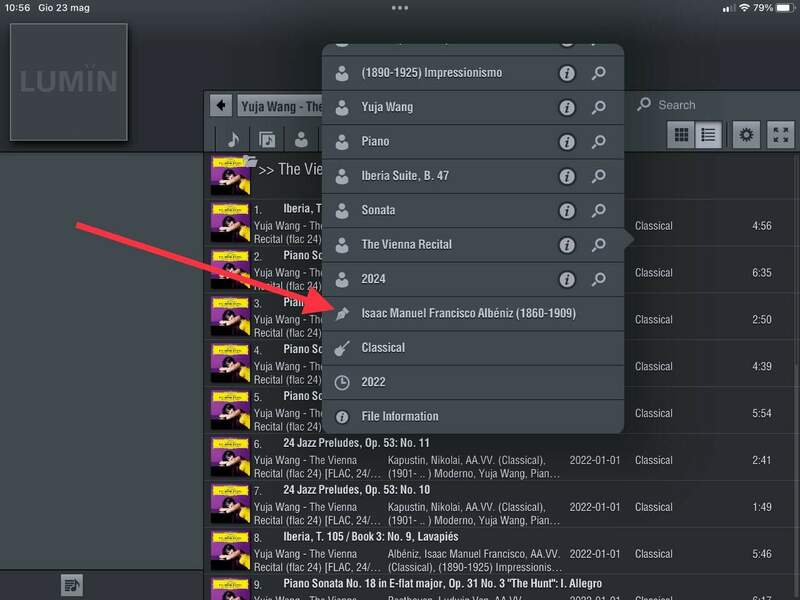Click the LUMIN album art placeholder
Screen dimensions: 800x600
(69, 82)
